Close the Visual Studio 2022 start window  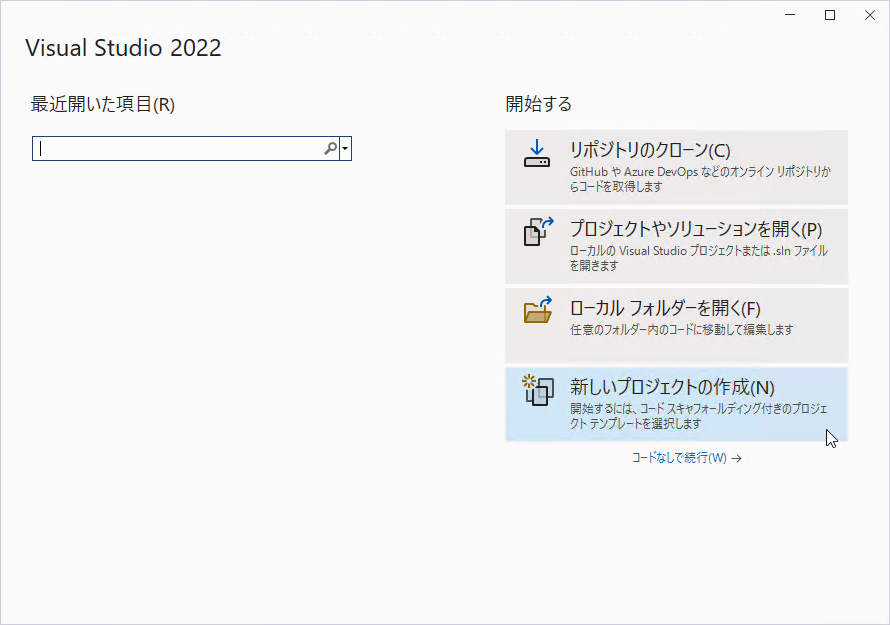pyautogui.click(x=870, y=15)
